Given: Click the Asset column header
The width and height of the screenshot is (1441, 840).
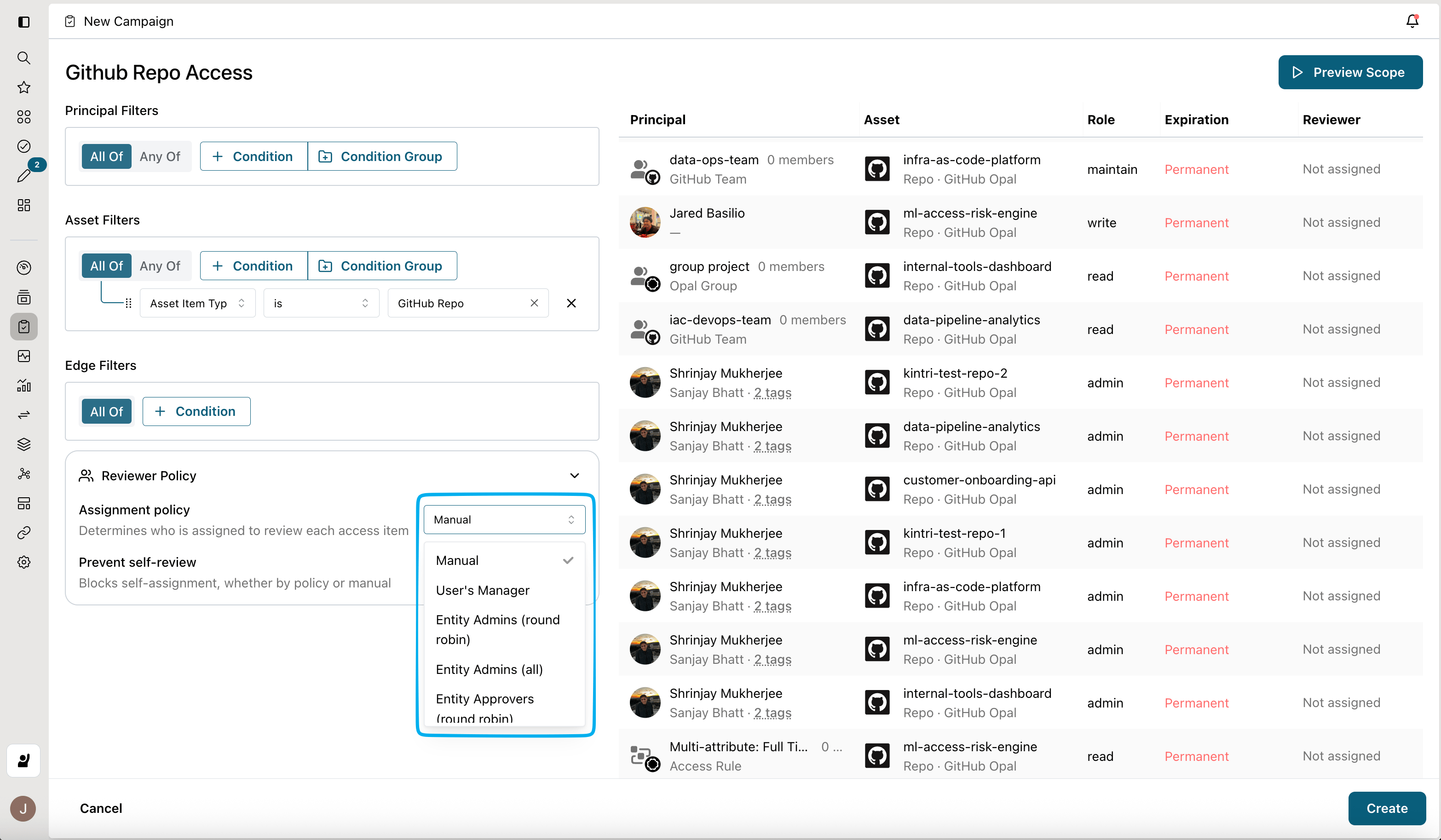Looking at the screenshot, I should 881,120.
